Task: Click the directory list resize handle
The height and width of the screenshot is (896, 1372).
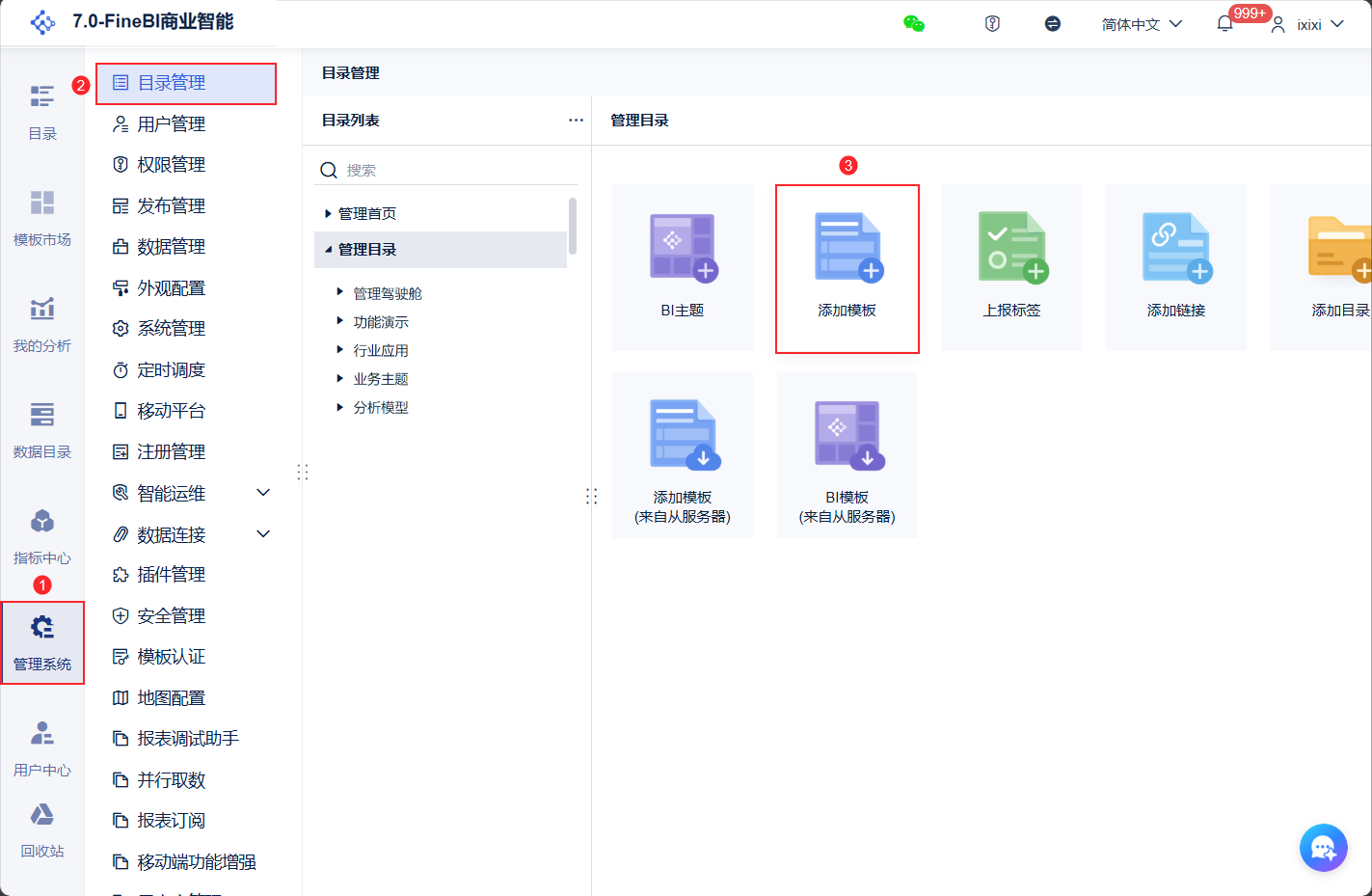Action: pyautogui.click(x=592, y=496)
